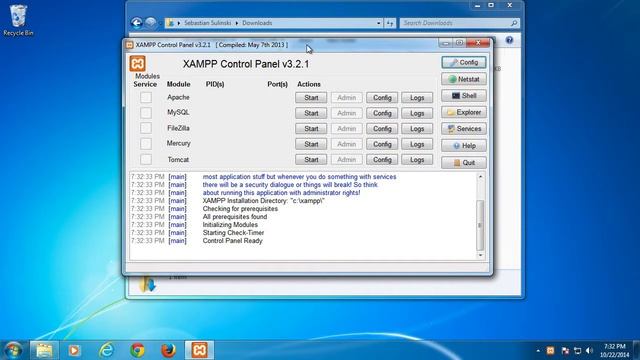This screenshot has height=360, width=640.
Task: Click the 'Starting Check-Timer' log line
Action: point(233,233)
